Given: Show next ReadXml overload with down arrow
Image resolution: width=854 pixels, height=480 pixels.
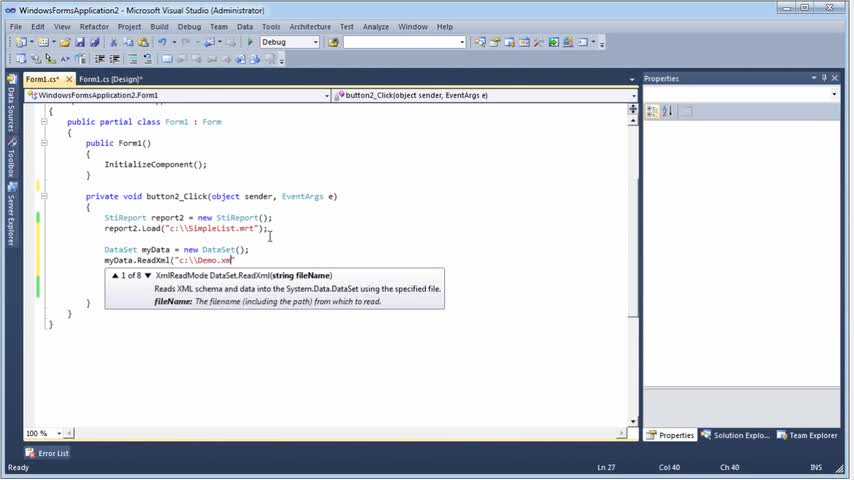Looking at the screenshot, I should [x=148, y=276].
